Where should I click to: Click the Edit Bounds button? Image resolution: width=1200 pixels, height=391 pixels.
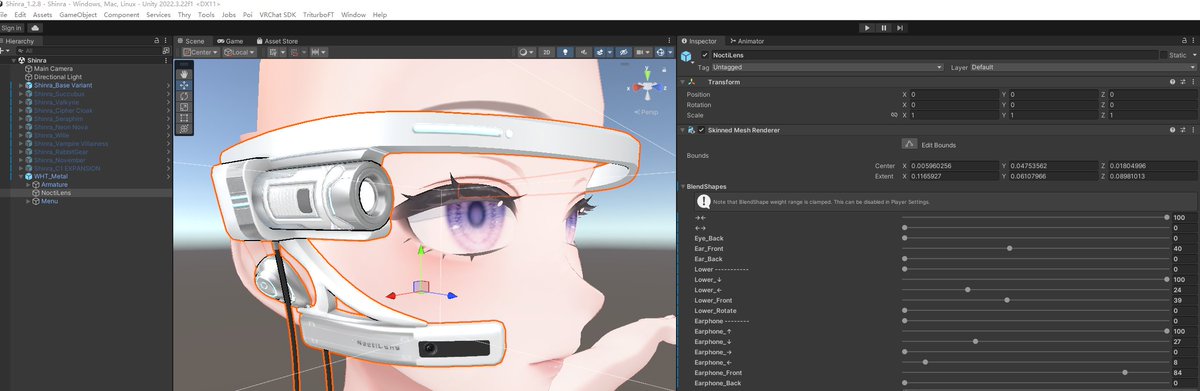point(910,144)
